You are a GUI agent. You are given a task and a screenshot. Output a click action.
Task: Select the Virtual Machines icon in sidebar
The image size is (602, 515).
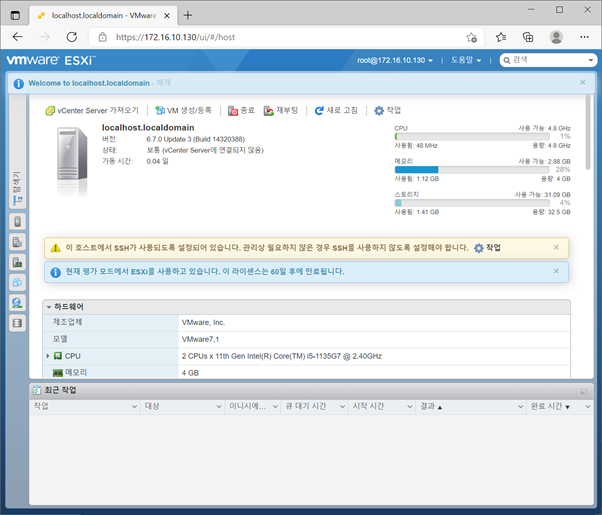pyautogui.click(x=17, y=283)
